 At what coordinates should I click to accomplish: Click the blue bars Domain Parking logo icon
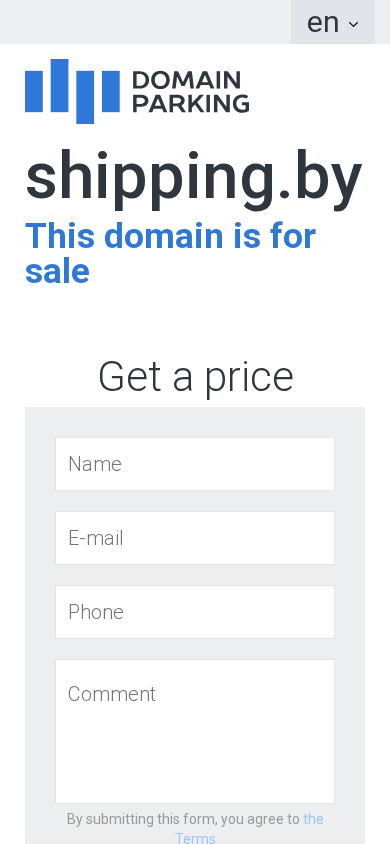[x=72, y=91]
